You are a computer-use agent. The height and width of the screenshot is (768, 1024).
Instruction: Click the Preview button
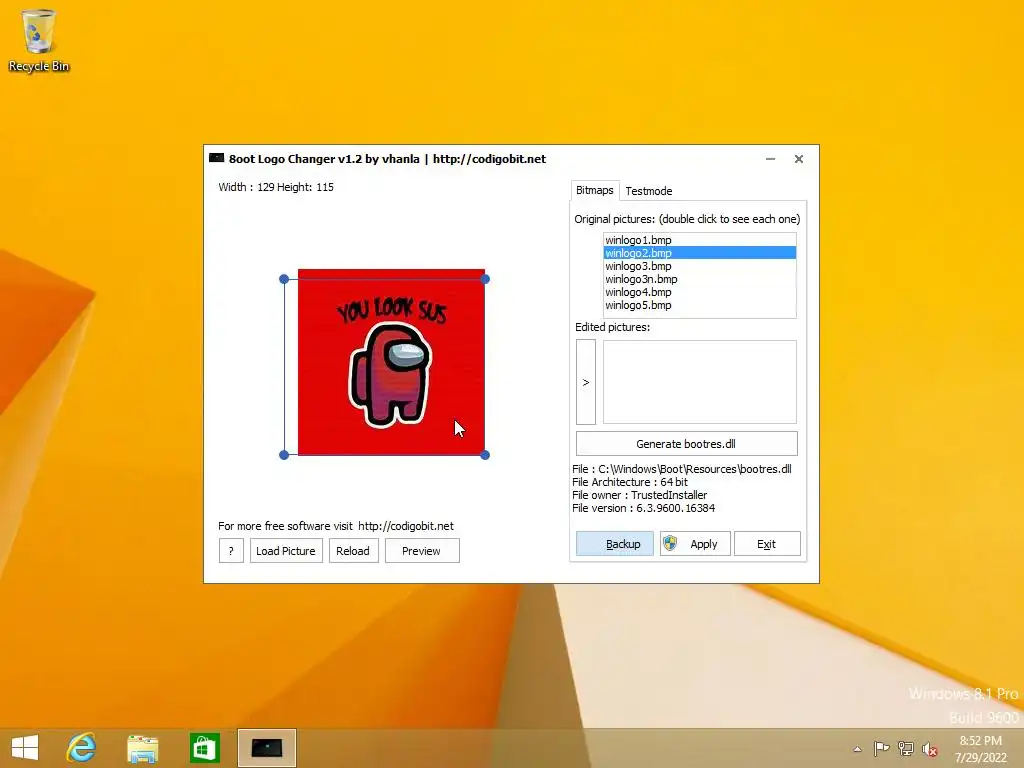click(422, 551)
